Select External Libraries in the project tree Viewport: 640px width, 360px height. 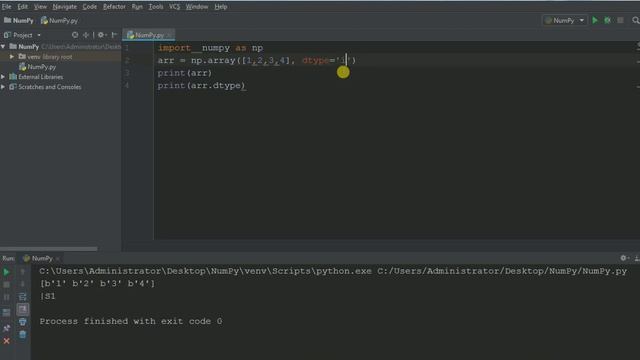(36, 77)
